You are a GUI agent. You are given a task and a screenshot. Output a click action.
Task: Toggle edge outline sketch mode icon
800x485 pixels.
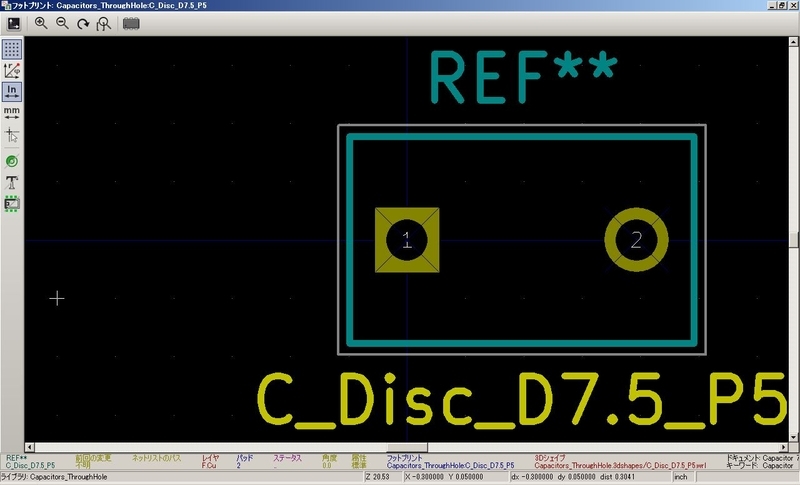click(x=12, y=204)
